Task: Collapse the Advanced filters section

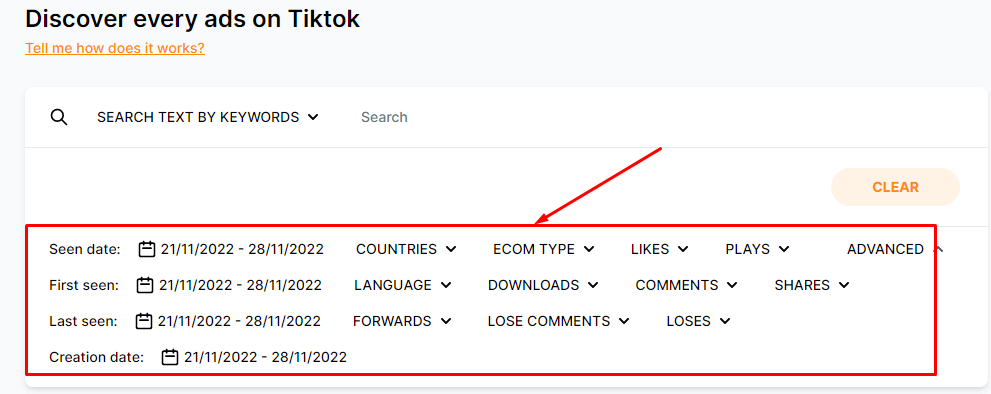Action: (896, 249)
